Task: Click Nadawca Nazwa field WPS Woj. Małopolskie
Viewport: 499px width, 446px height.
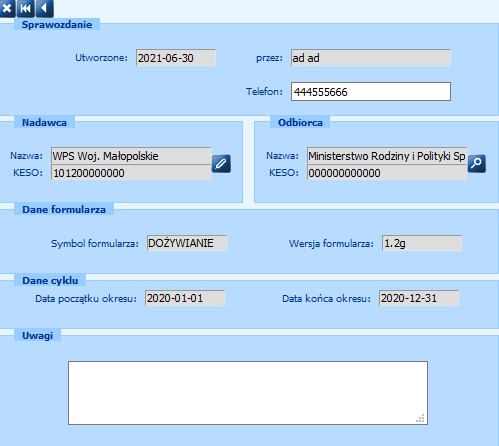Action: click(x=131, y=156)
